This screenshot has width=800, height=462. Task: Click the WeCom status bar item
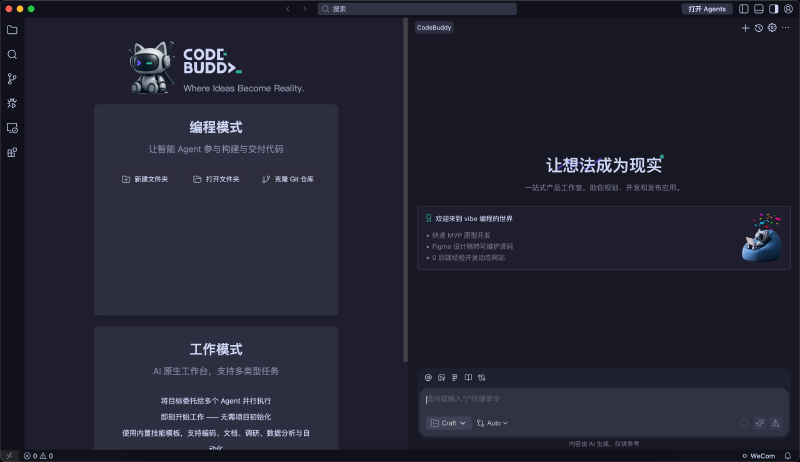(759, 456)
